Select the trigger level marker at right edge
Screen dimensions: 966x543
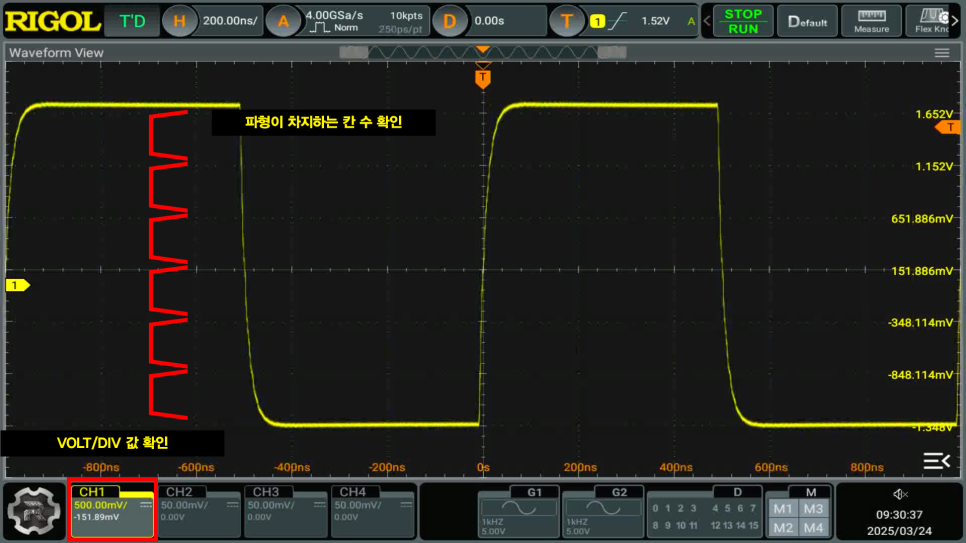point(949,128)
